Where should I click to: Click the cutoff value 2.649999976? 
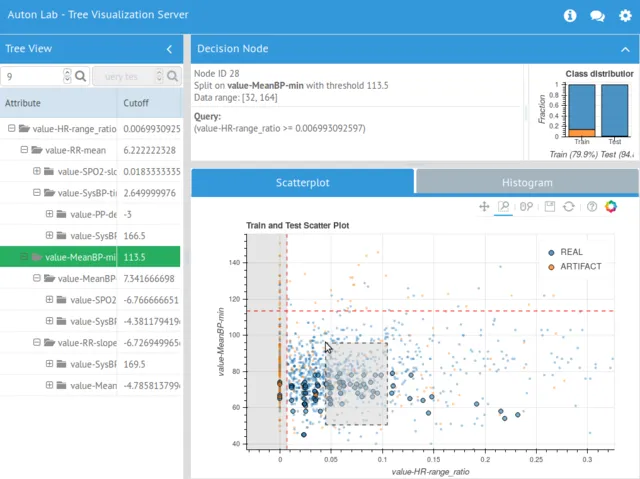point(149,193)
